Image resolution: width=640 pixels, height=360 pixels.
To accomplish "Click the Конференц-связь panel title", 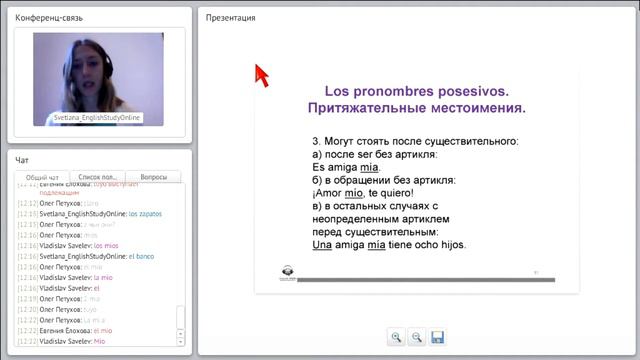I will pyautogui.click(x=49, y=18).
